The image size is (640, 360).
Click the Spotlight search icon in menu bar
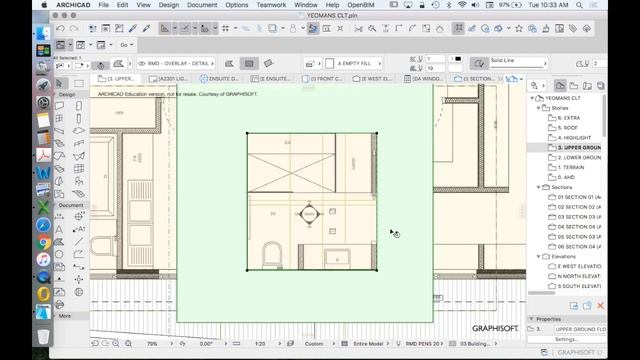tap(579, 5)
